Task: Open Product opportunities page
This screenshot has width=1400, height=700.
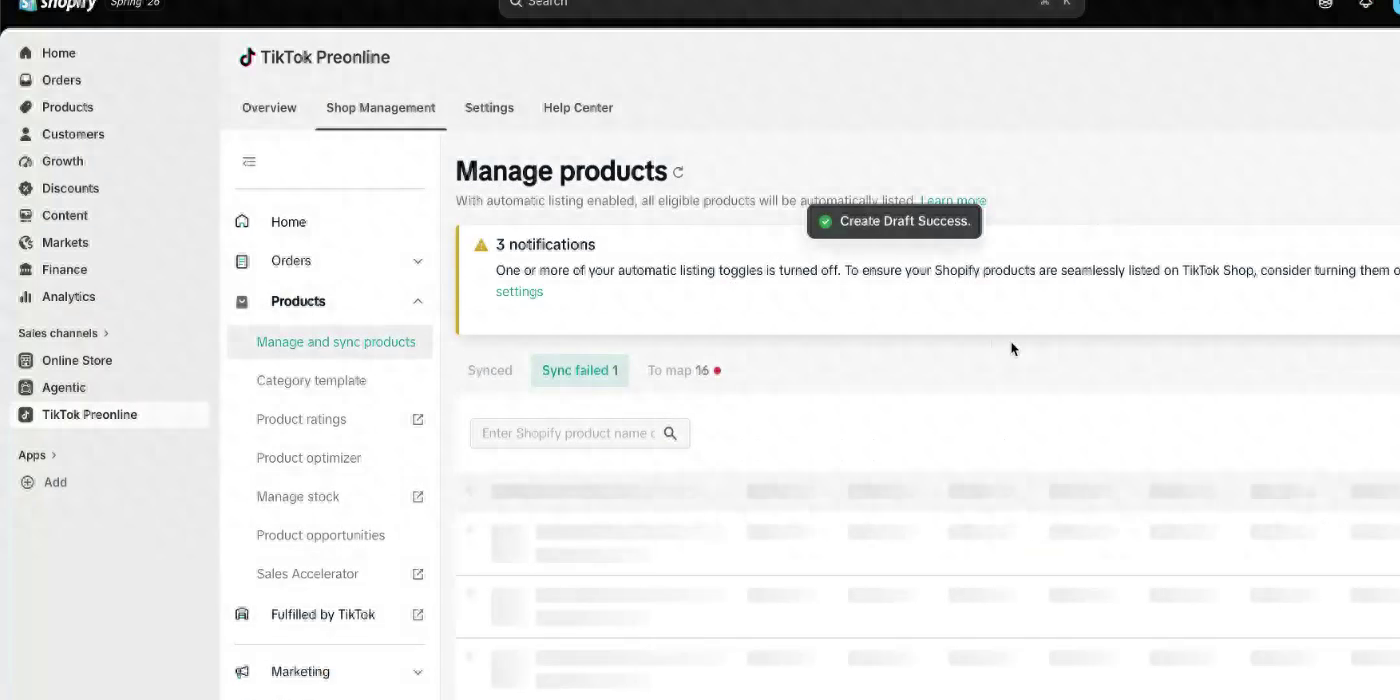Action: (x=321, y=535)
